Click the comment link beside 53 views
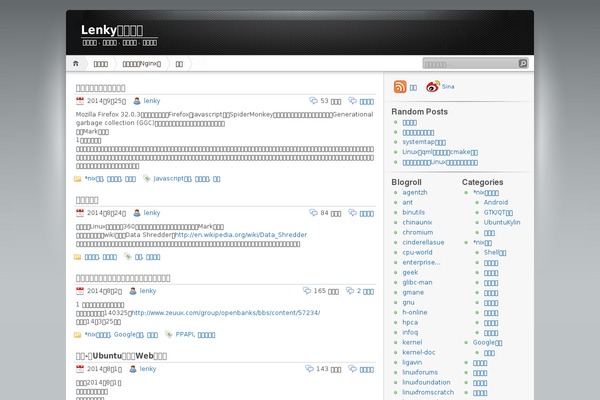Screen dimensions: 600x400 coord(366,101)
